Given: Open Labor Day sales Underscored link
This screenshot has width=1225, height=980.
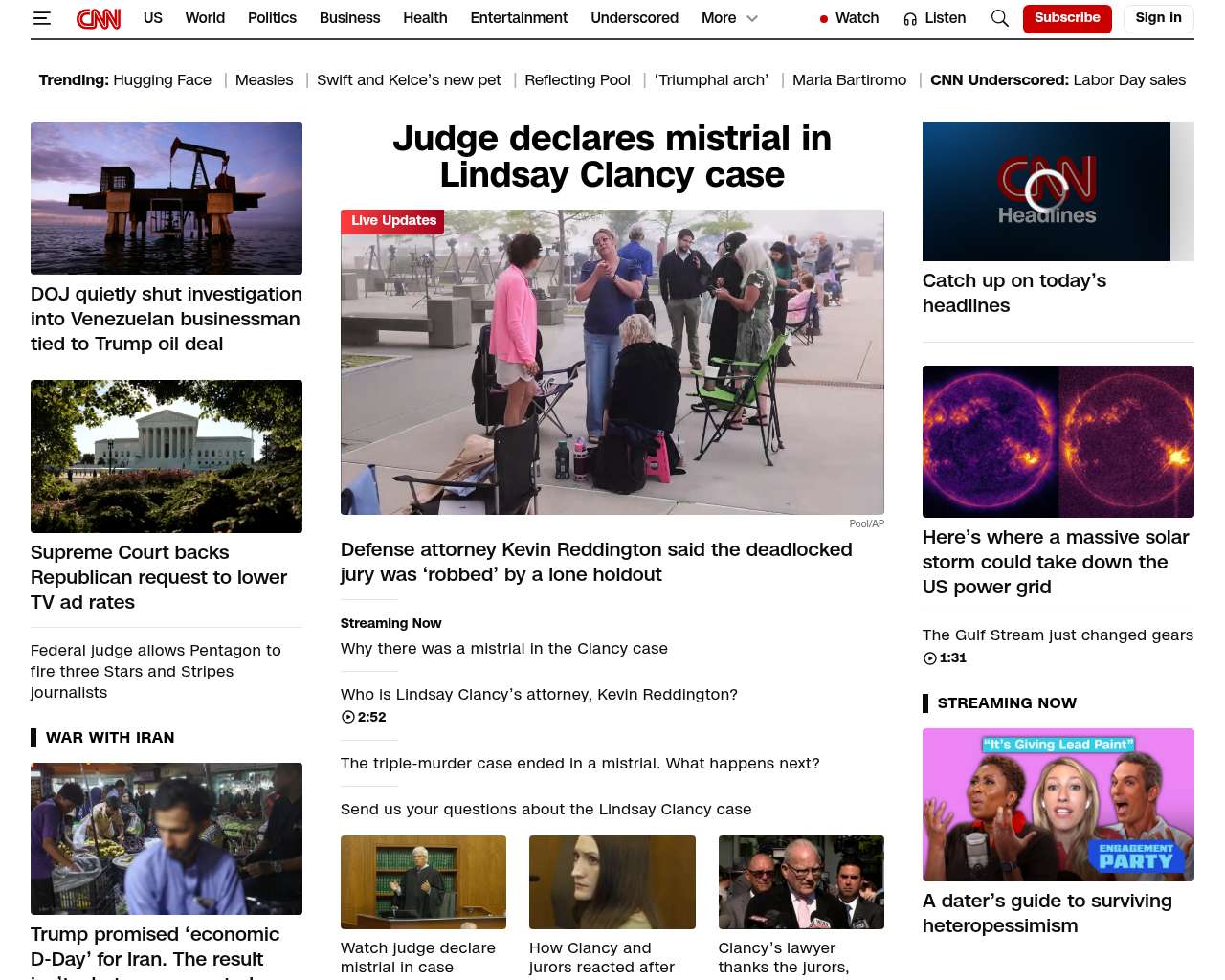Looking at the screenshot, I should (1129, 80).
